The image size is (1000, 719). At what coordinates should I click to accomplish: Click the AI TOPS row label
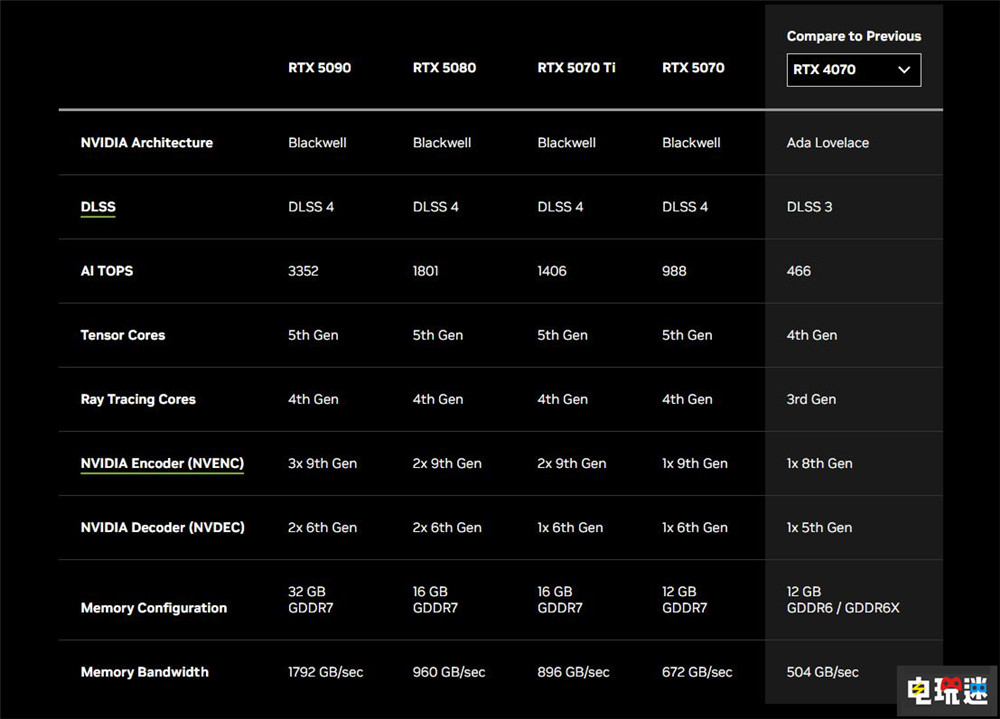pos(106,271)
